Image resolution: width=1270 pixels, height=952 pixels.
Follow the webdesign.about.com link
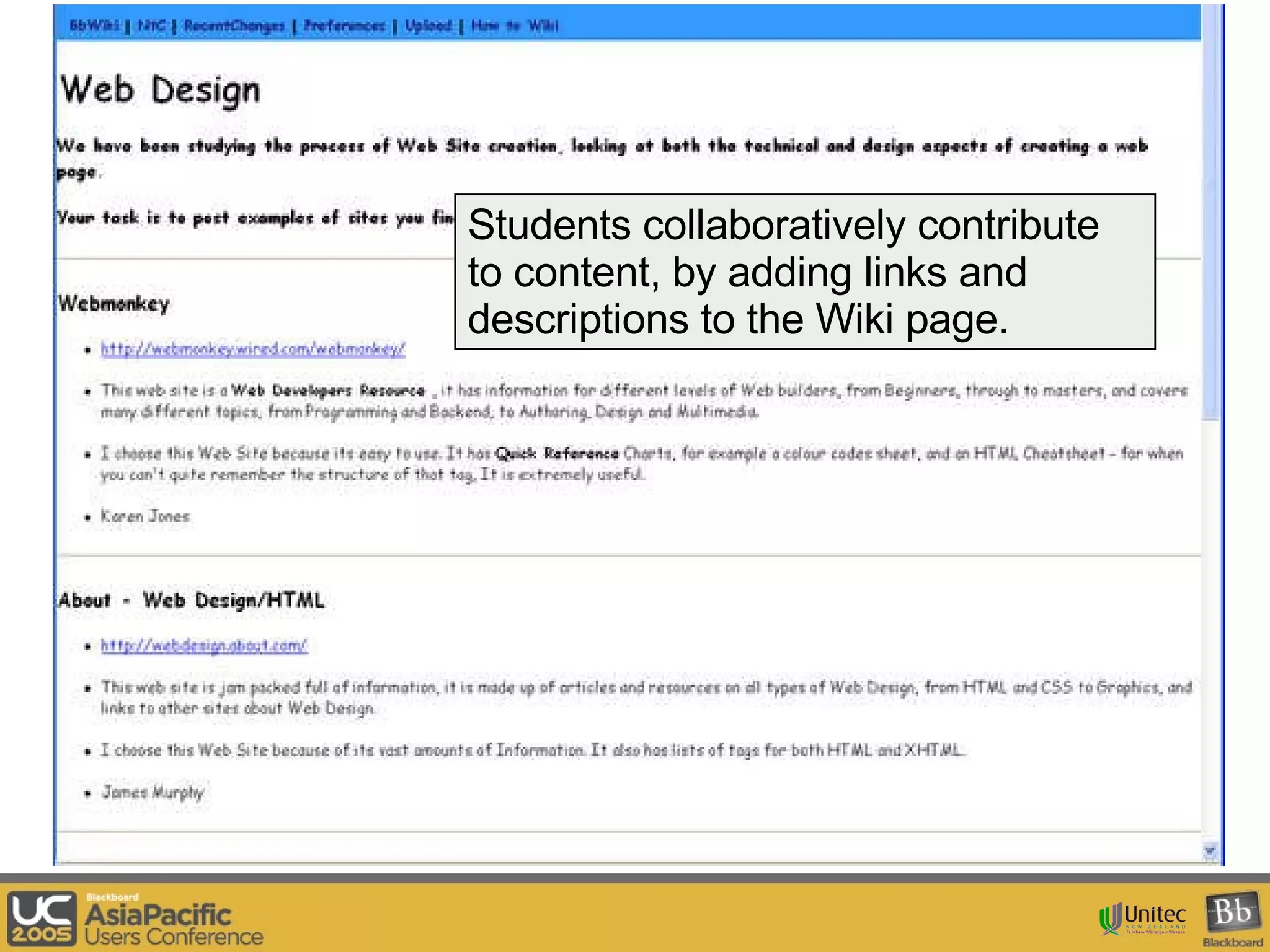point(204,645)
